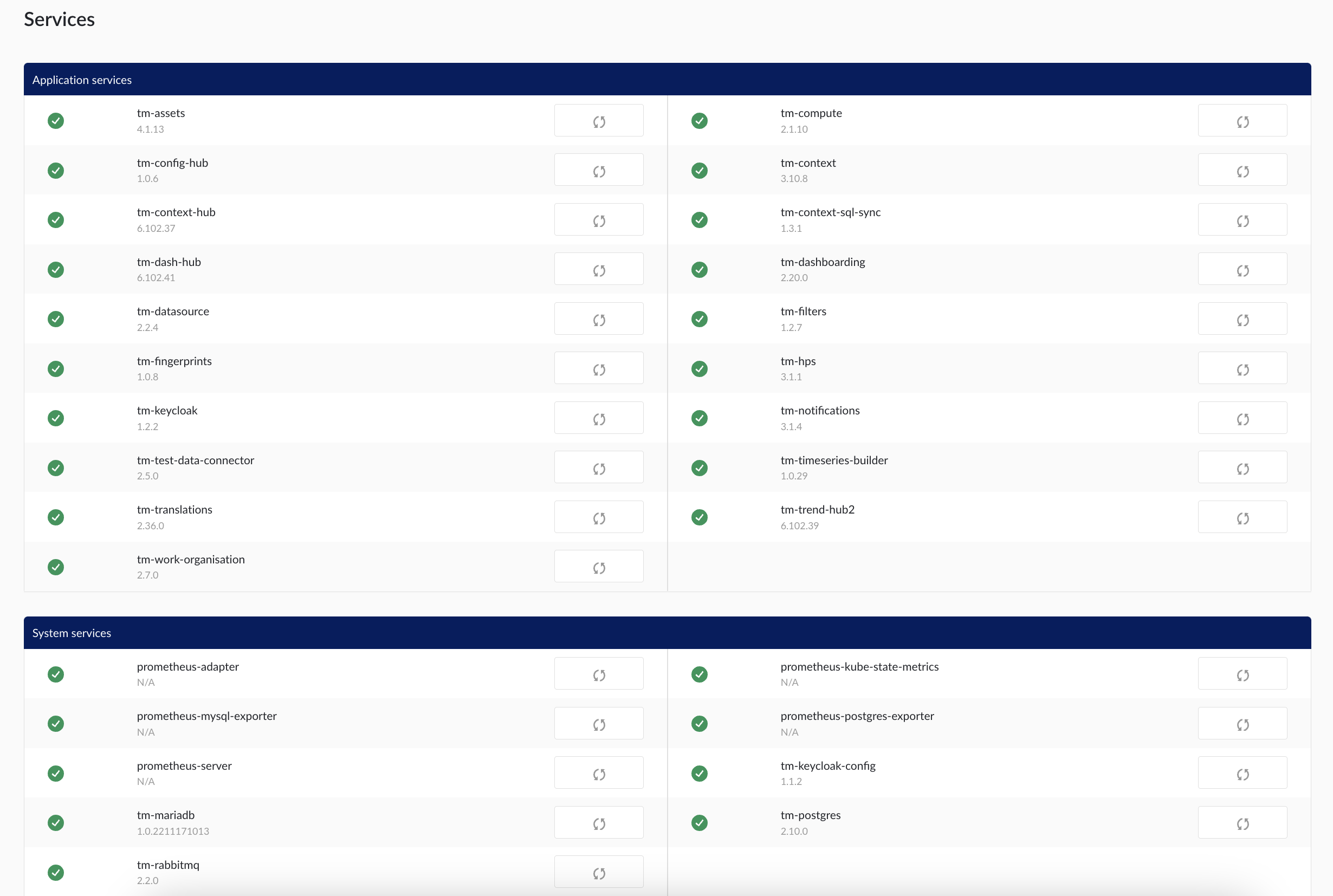The image size is (1333, 896).
Task: Click restart icon for tm-context-hub
Action: [x=598, y=219]
